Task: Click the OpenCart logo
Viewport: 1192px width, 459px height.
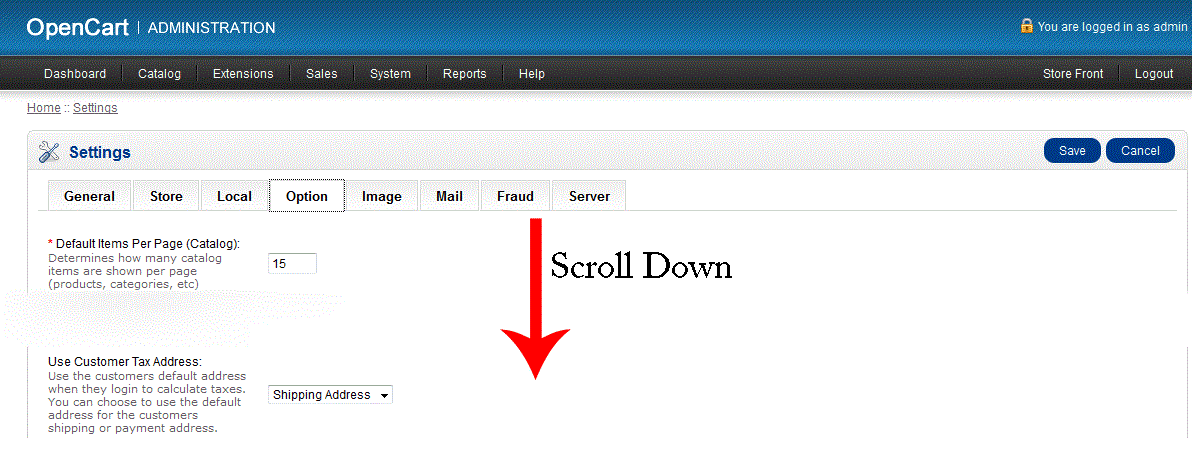Action: pos(77,28)
